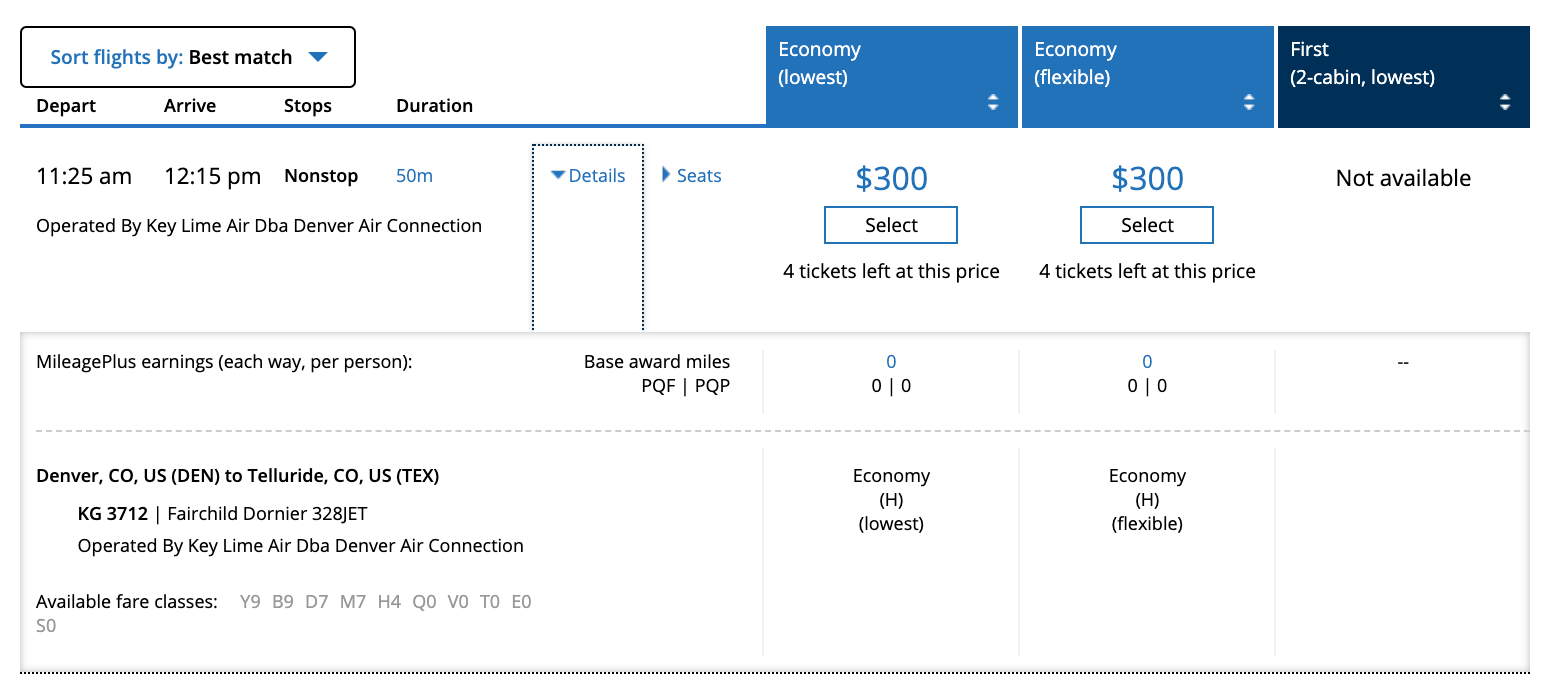
Task: Click Economy (H) (lowest) fare description
Action: [x=891, y=500]
